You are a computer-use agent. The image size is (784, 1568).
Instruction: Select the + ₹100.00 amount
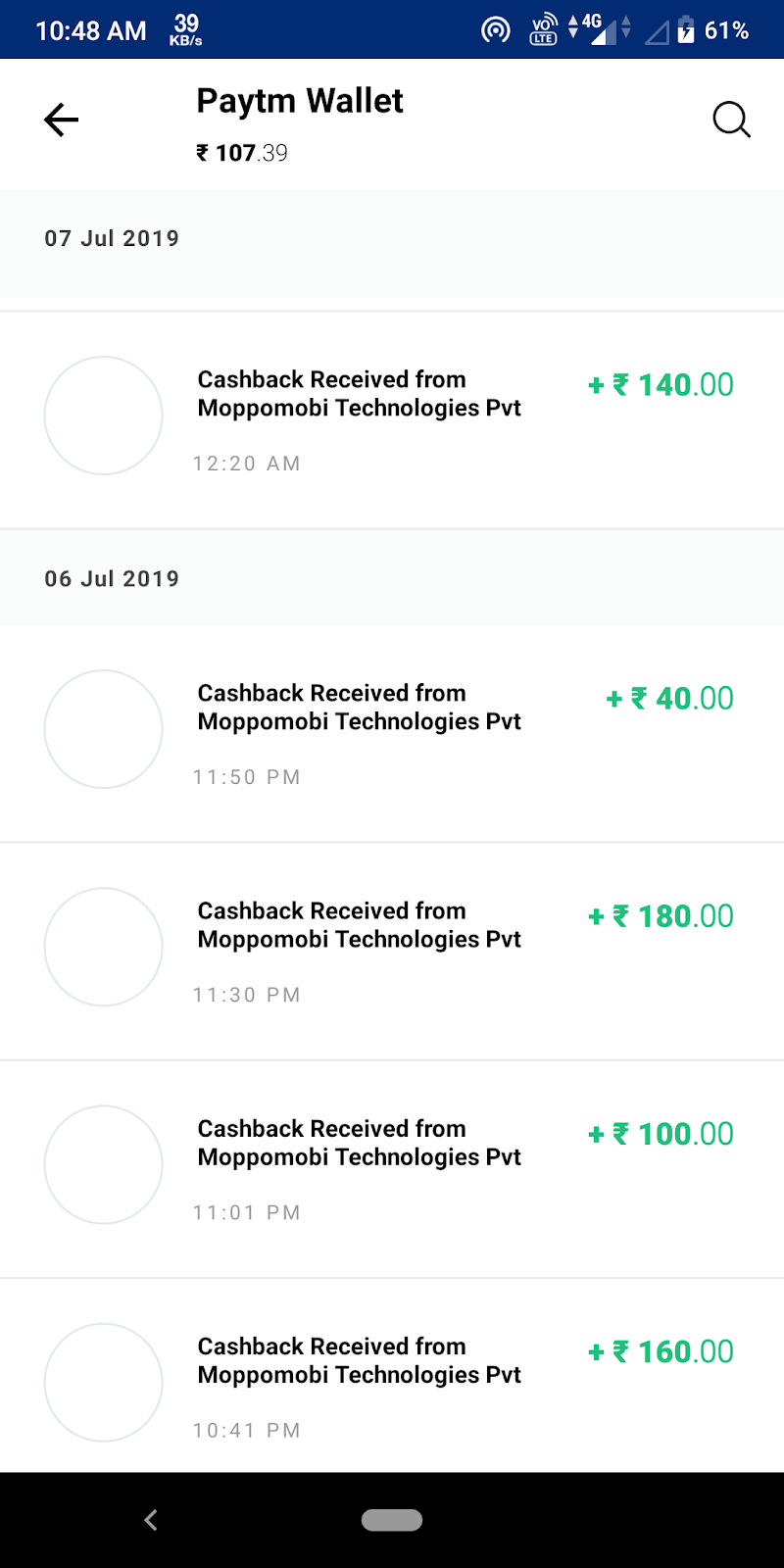pos(661,1134)
